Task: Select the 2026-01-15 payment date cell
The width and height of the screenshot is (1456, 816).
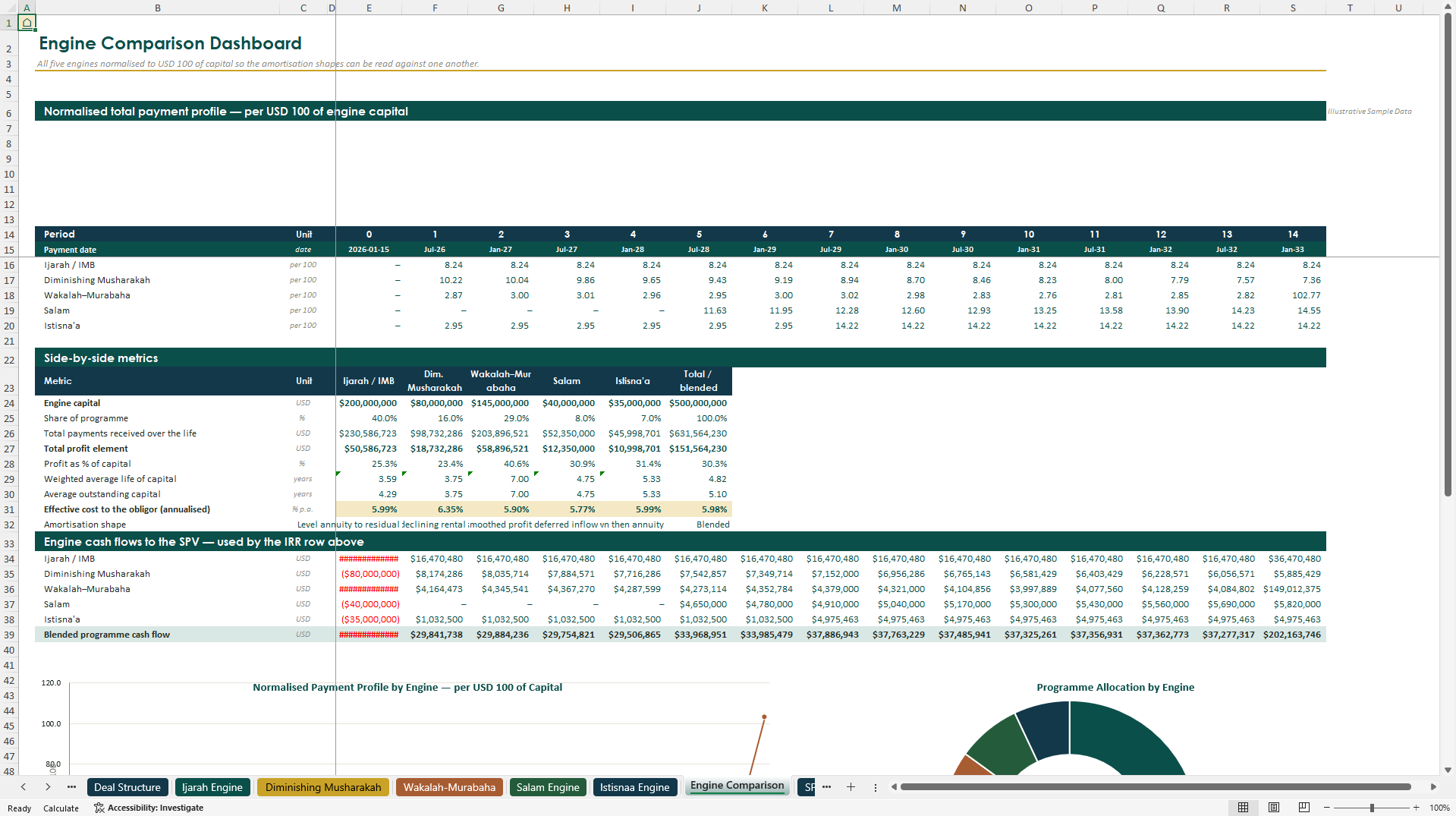Action: point(369,250)
